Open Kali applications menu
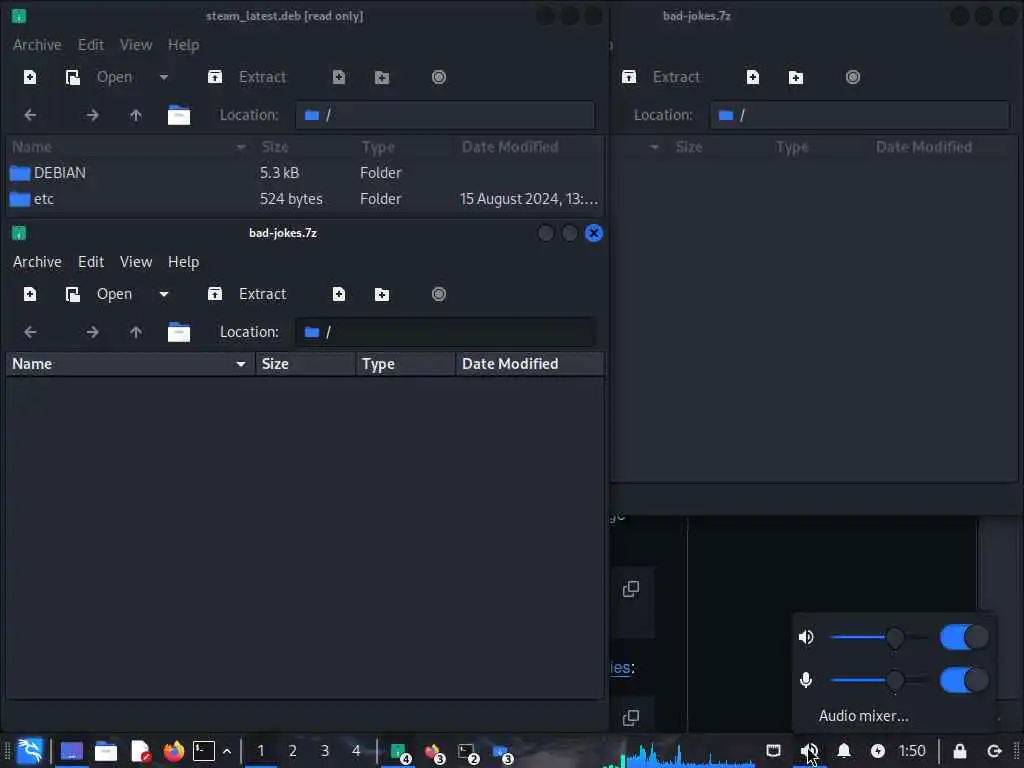The height and width of the screenshot is (768, 1024). 30,751
